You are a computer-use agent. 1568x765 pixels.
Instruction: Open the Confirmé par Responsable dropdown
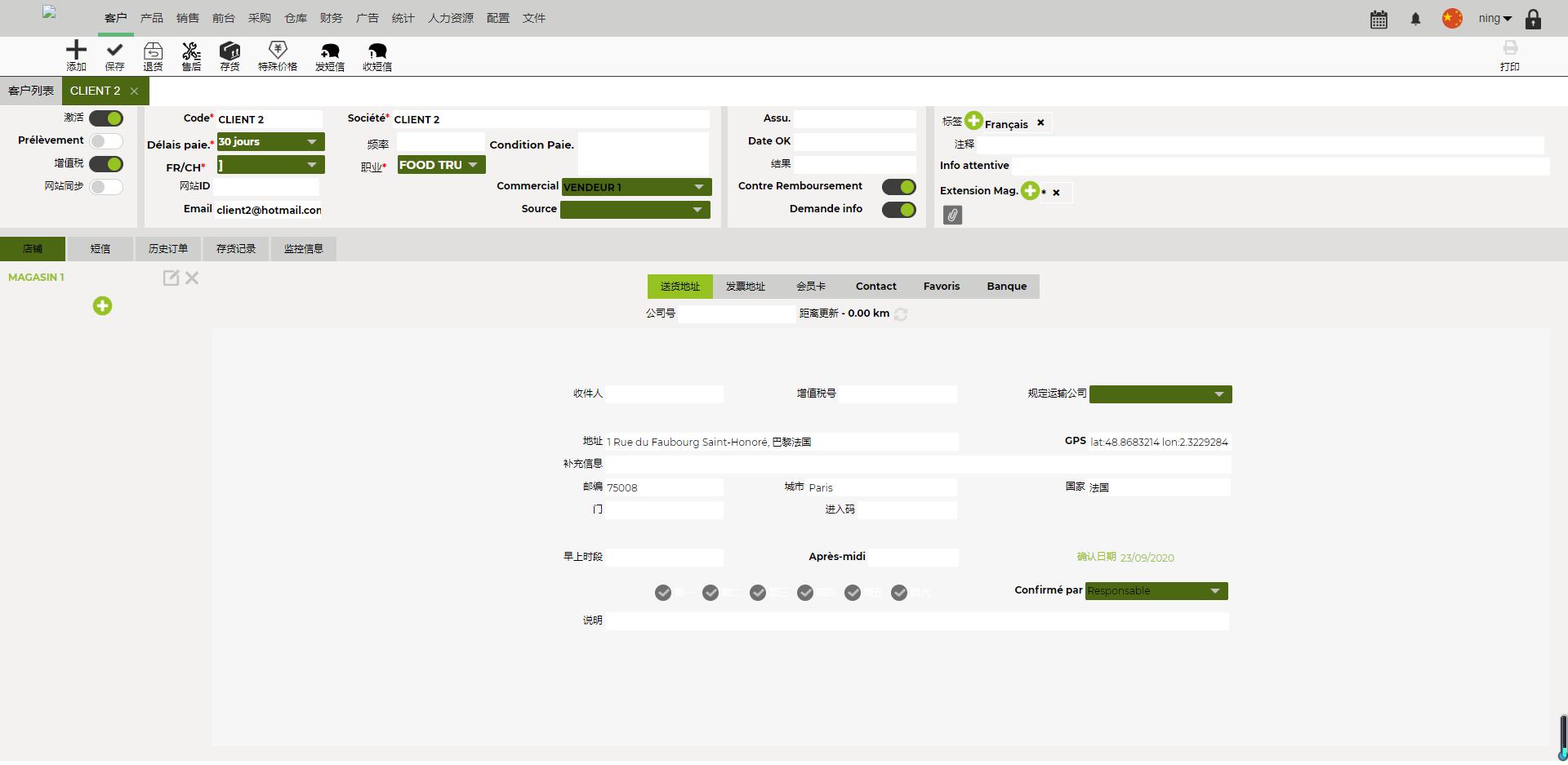tap(1156, 591)
